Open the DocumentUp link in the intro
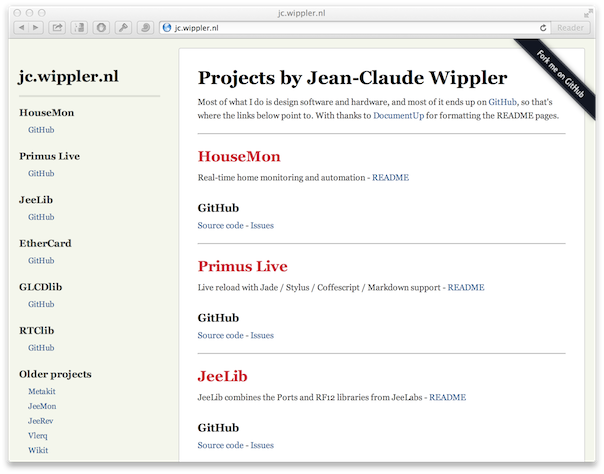Screen dimensions: 604x474 [x=398, y=116]
